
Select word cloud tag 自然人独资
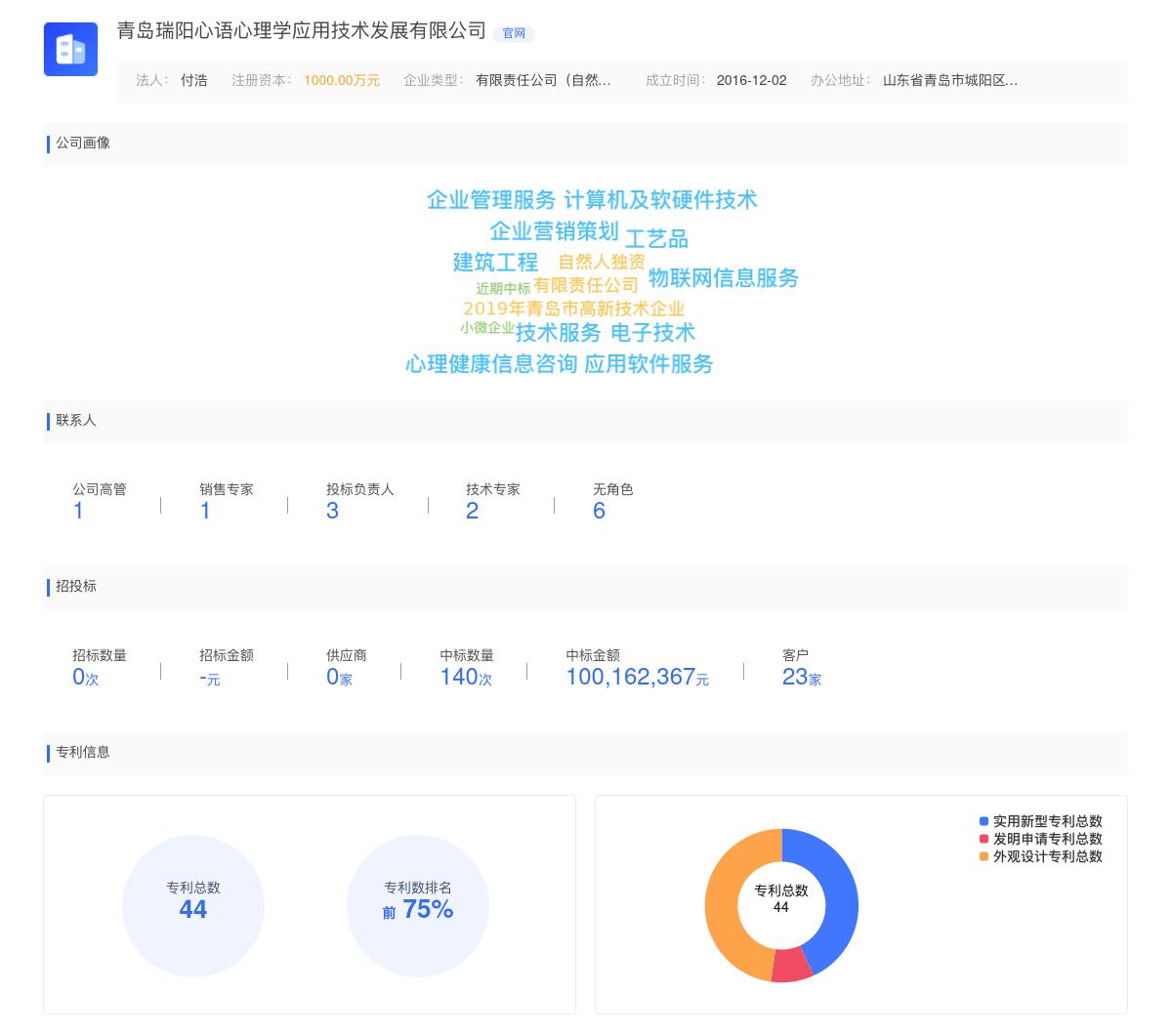pos(602,262)
